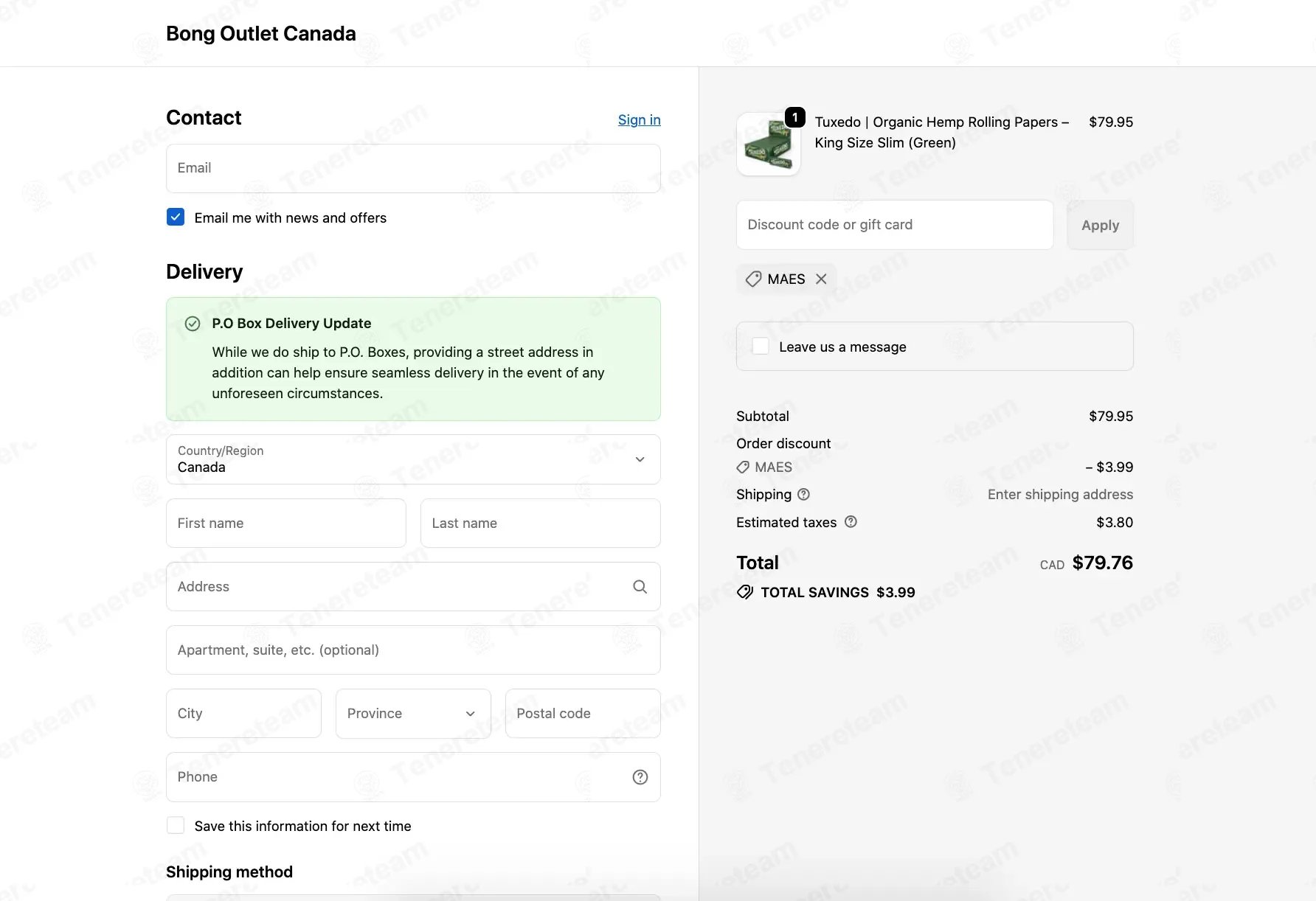The height and width of the screenshot is (901, 1316).
Task: Click the P.O Box update checkmark icon
Action: pyautogui.click(x=193, y=324)
